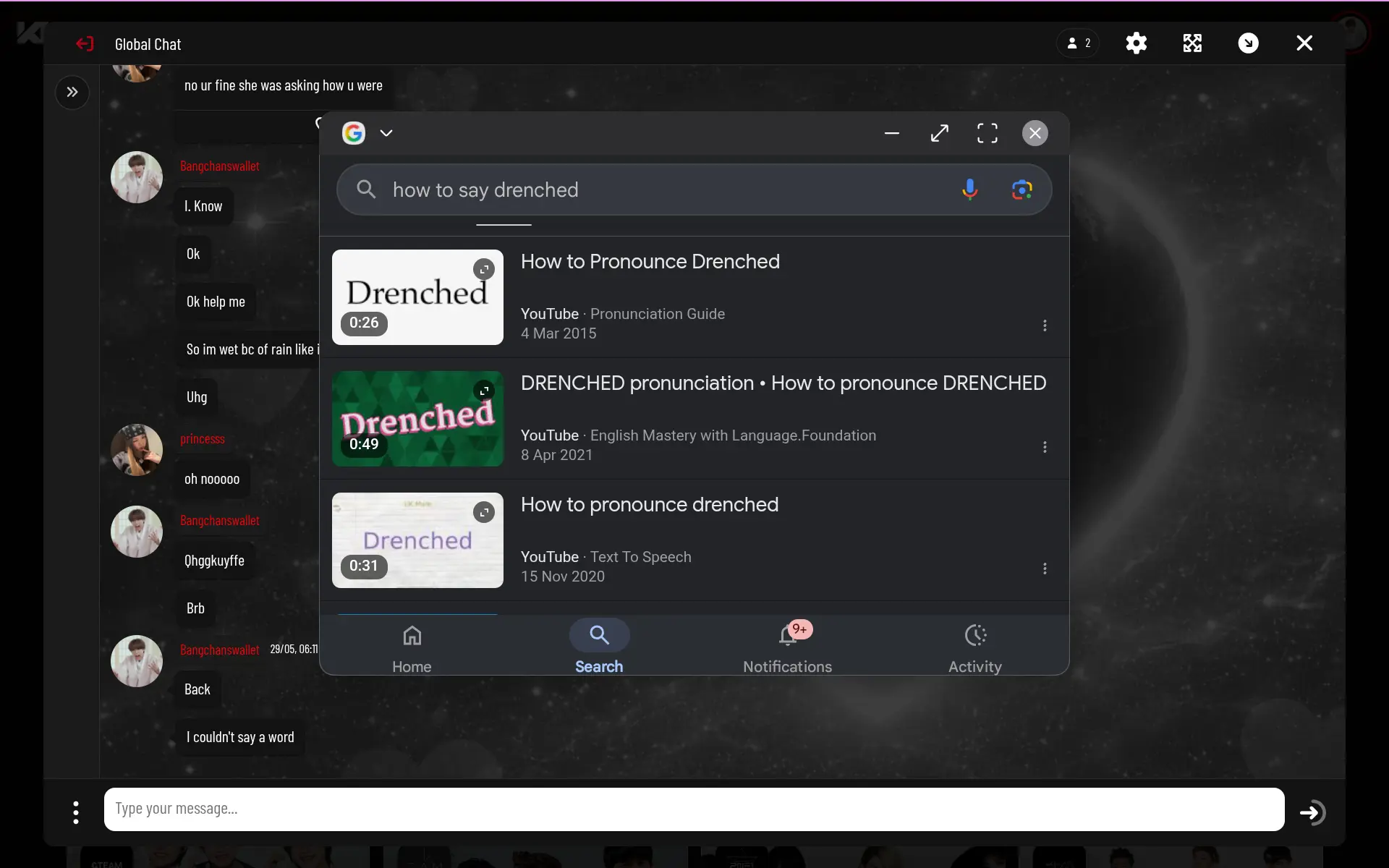1389x868 pixels.
Task: Click Bangchanswallet avatar beside 'Qhggkuyffe'
Action: [137, 532]
